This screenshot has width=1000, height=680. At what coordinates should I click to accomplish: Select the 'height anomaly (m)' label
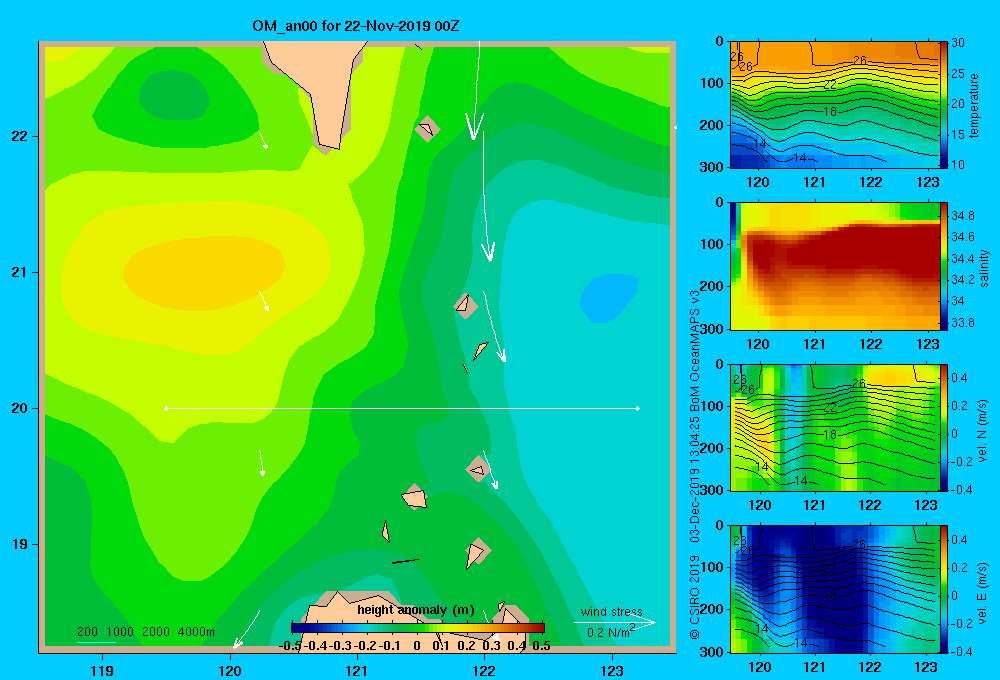pyautogui.click(x=416, y=610)
